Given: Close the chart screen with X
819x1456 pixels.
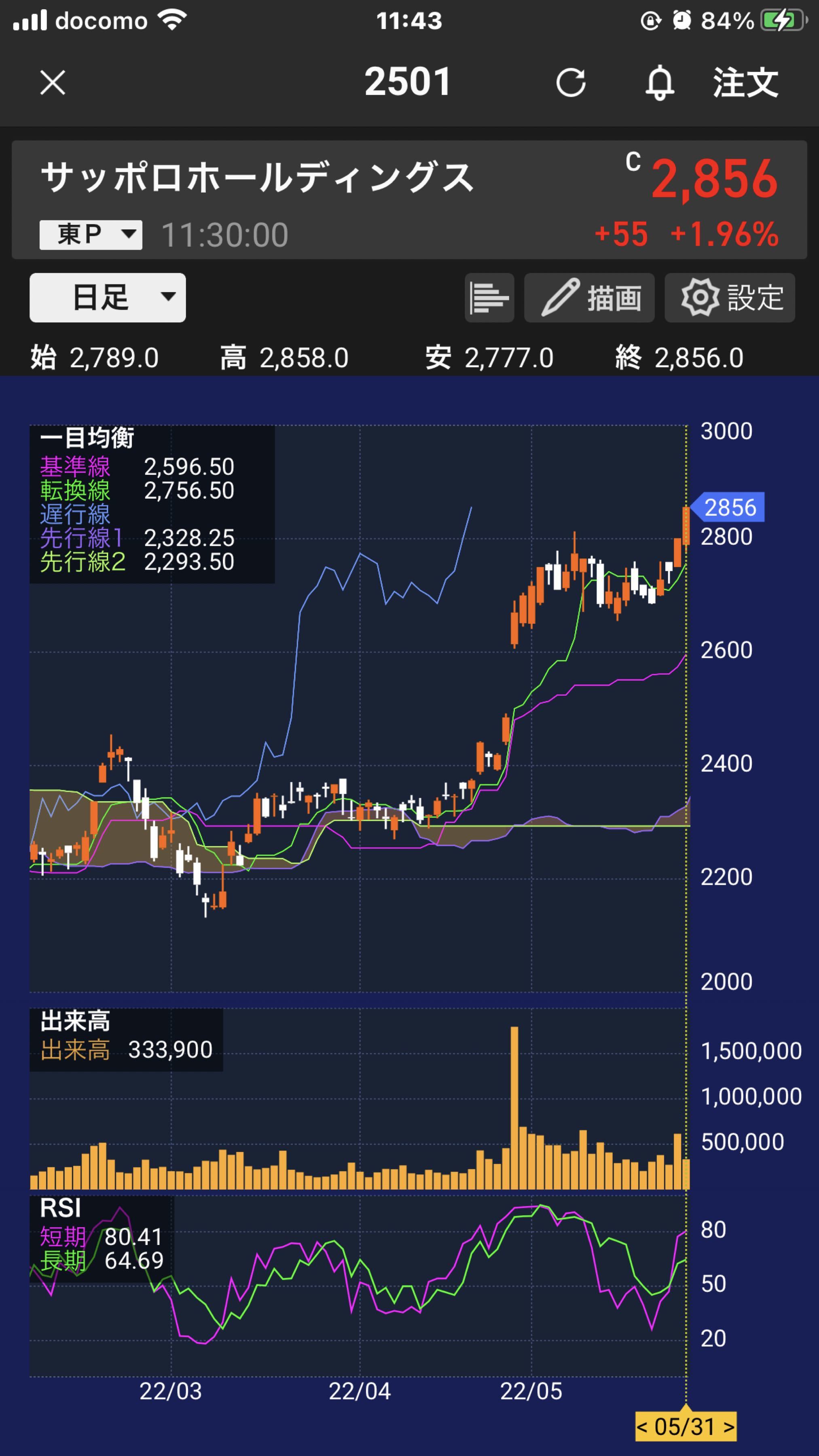Looking at the screenshot, I should click(x=53, y=83).
